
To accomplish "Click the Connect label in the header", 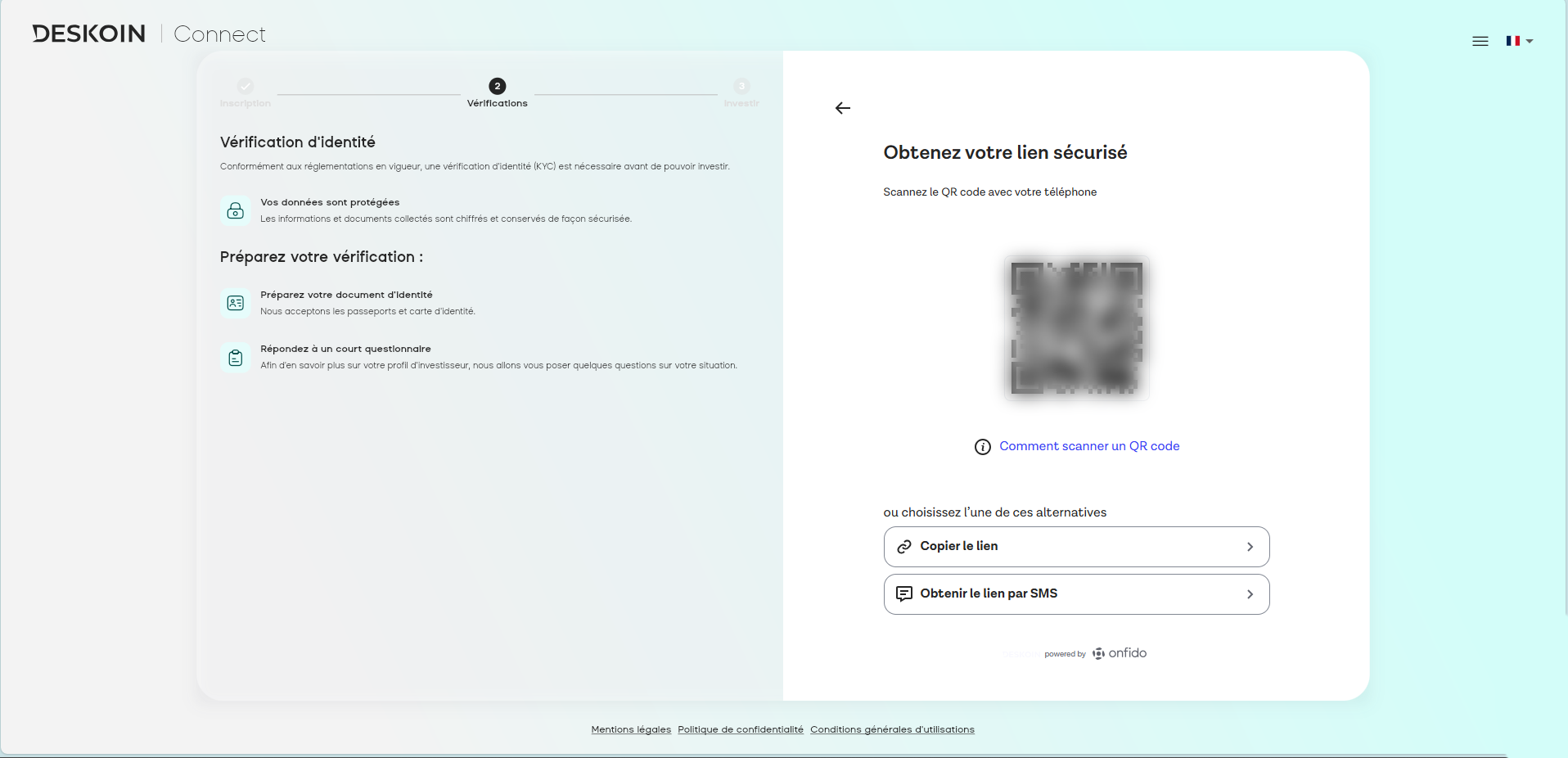I will click(x=219, y=34).
